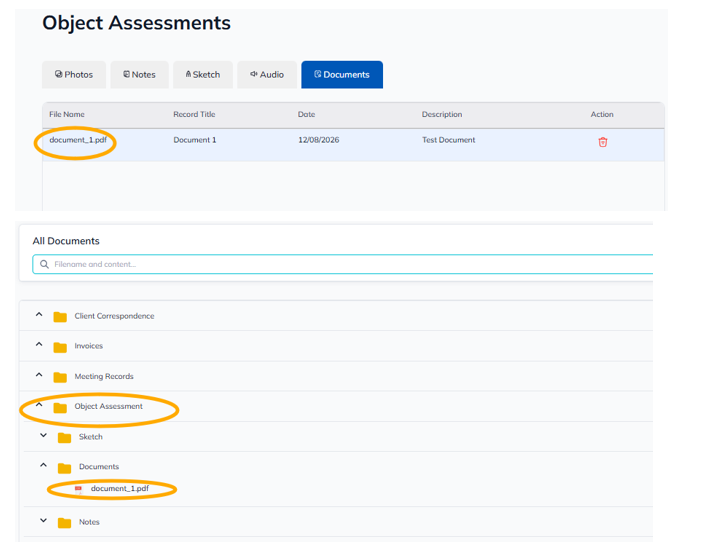Click the Notes folder icon in the tree
This screenshot has width=706, height=554.
coord(64,522)
